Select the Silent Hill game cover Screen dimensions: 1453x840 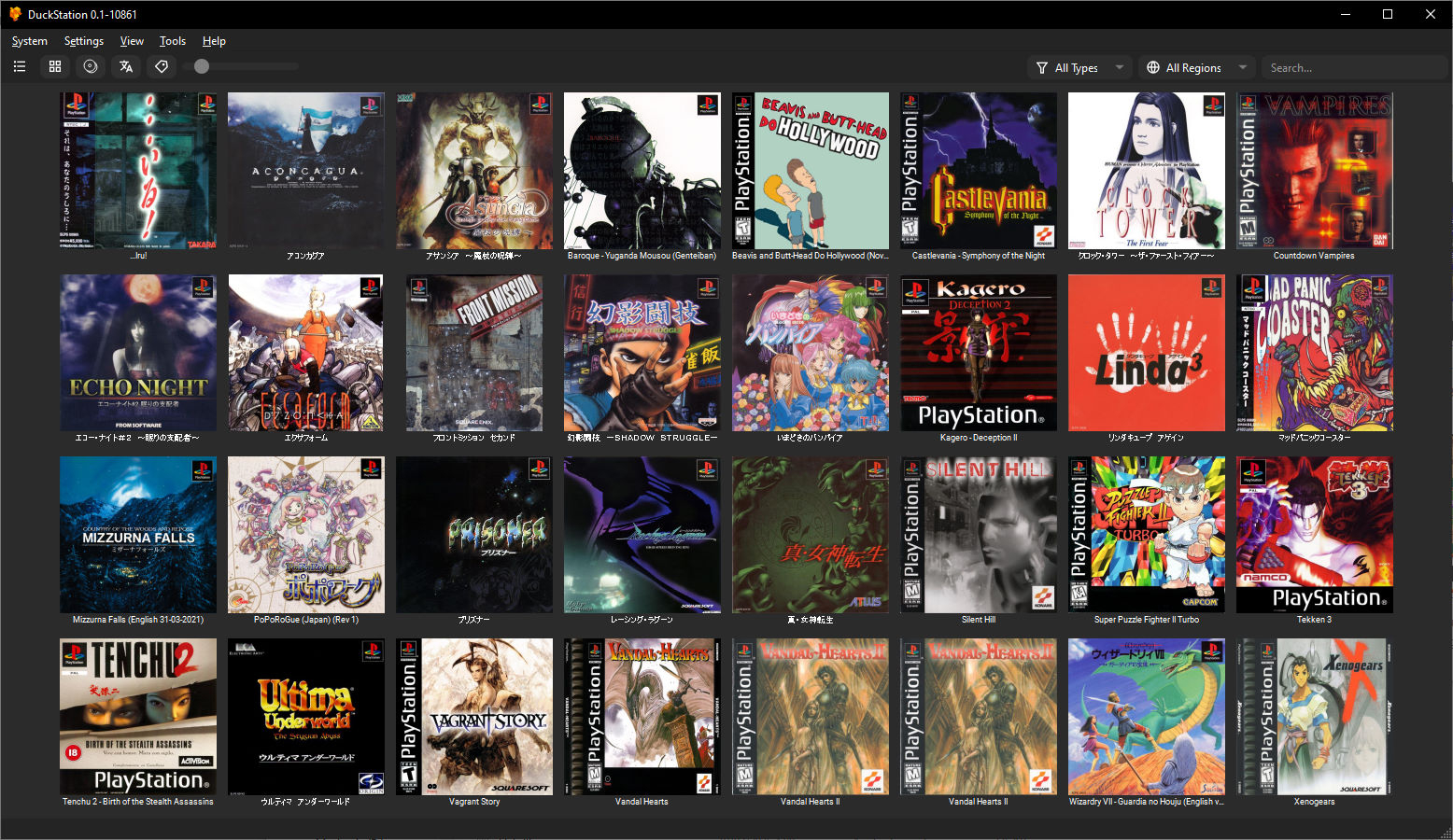pyautogui.click(x=978, y=535)
